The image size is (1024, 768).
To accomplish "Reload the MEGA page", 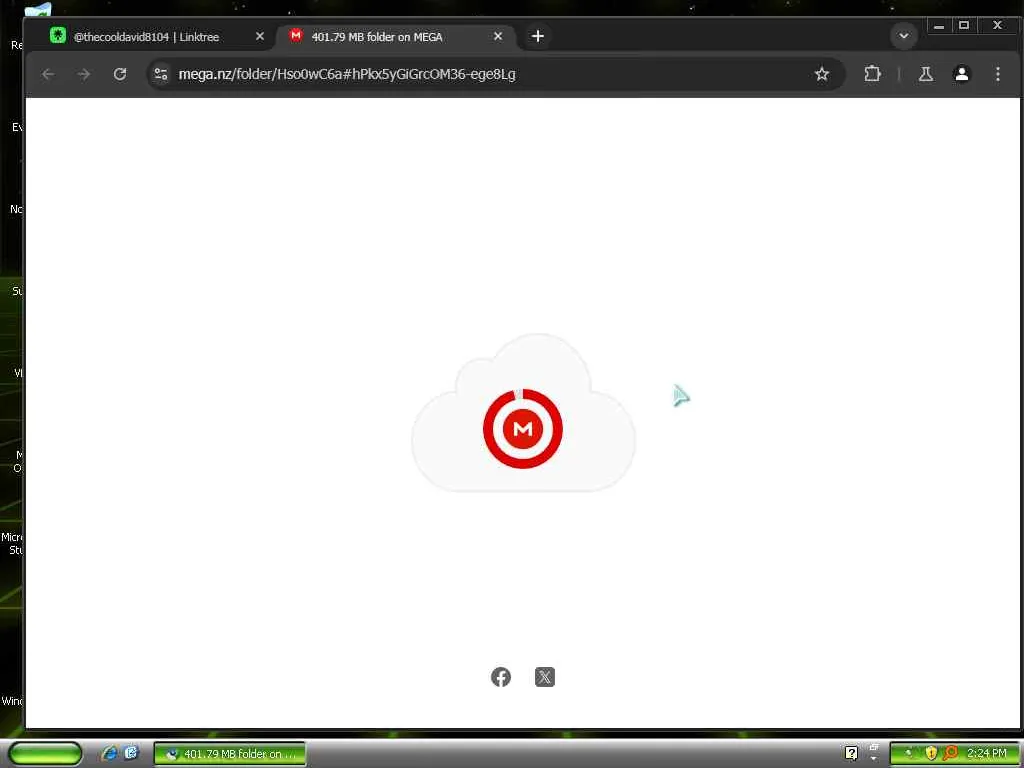I will [120, 74].
